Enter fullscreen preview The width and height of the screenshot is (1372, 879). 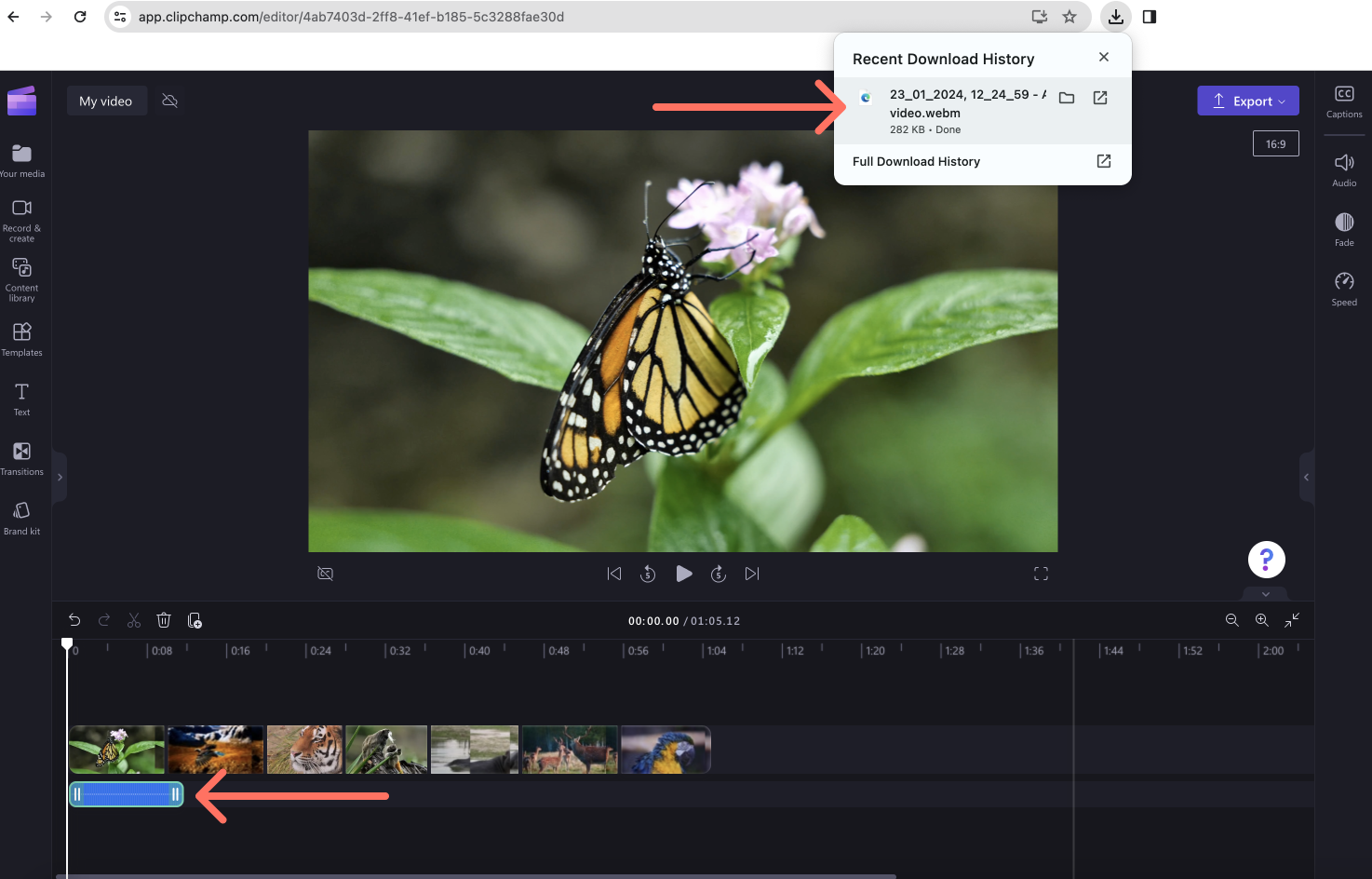(x=1041, y=574)
